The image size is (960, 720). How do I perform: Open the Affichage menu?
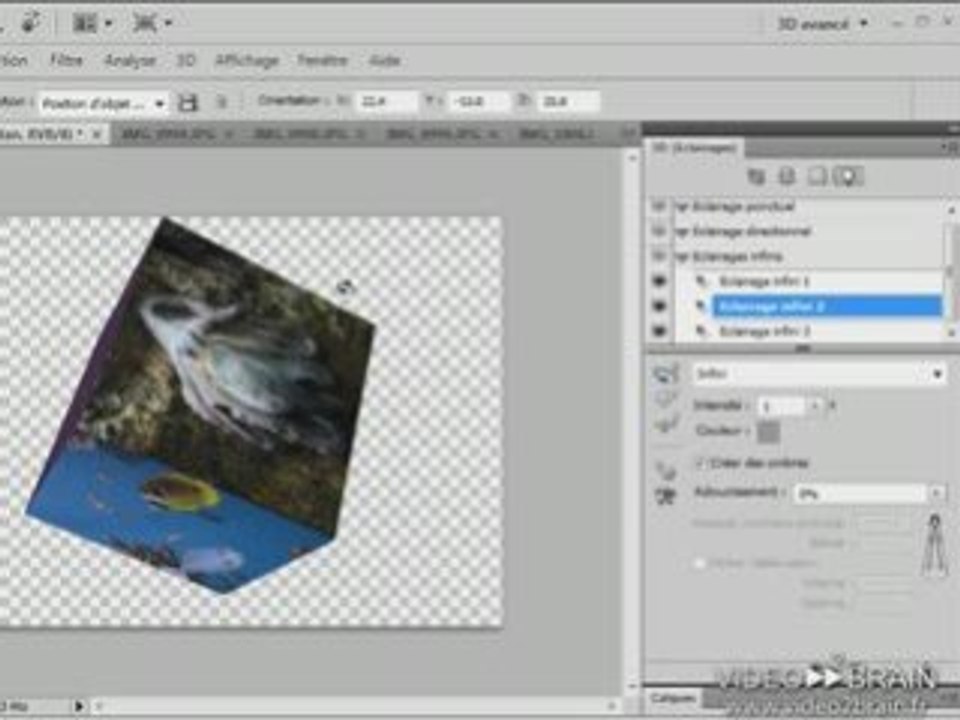coord(247,60)
